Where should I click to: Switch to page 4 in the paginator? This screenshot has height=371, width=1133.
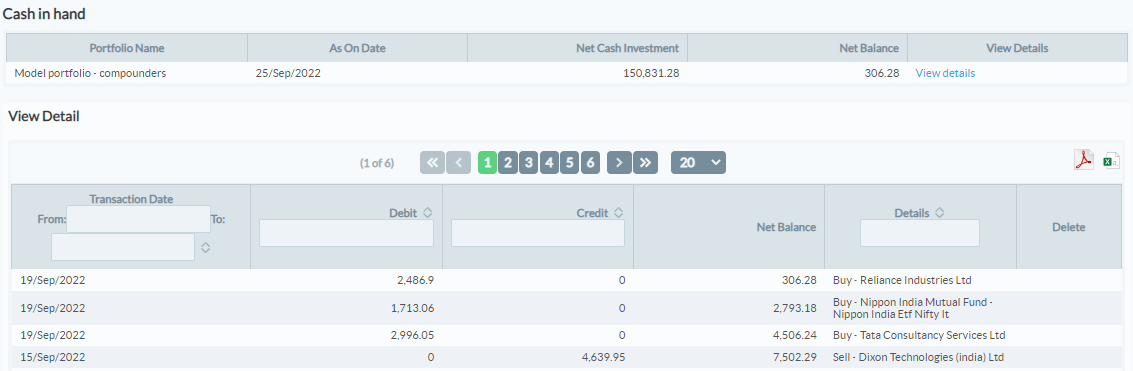click(549, 163)
